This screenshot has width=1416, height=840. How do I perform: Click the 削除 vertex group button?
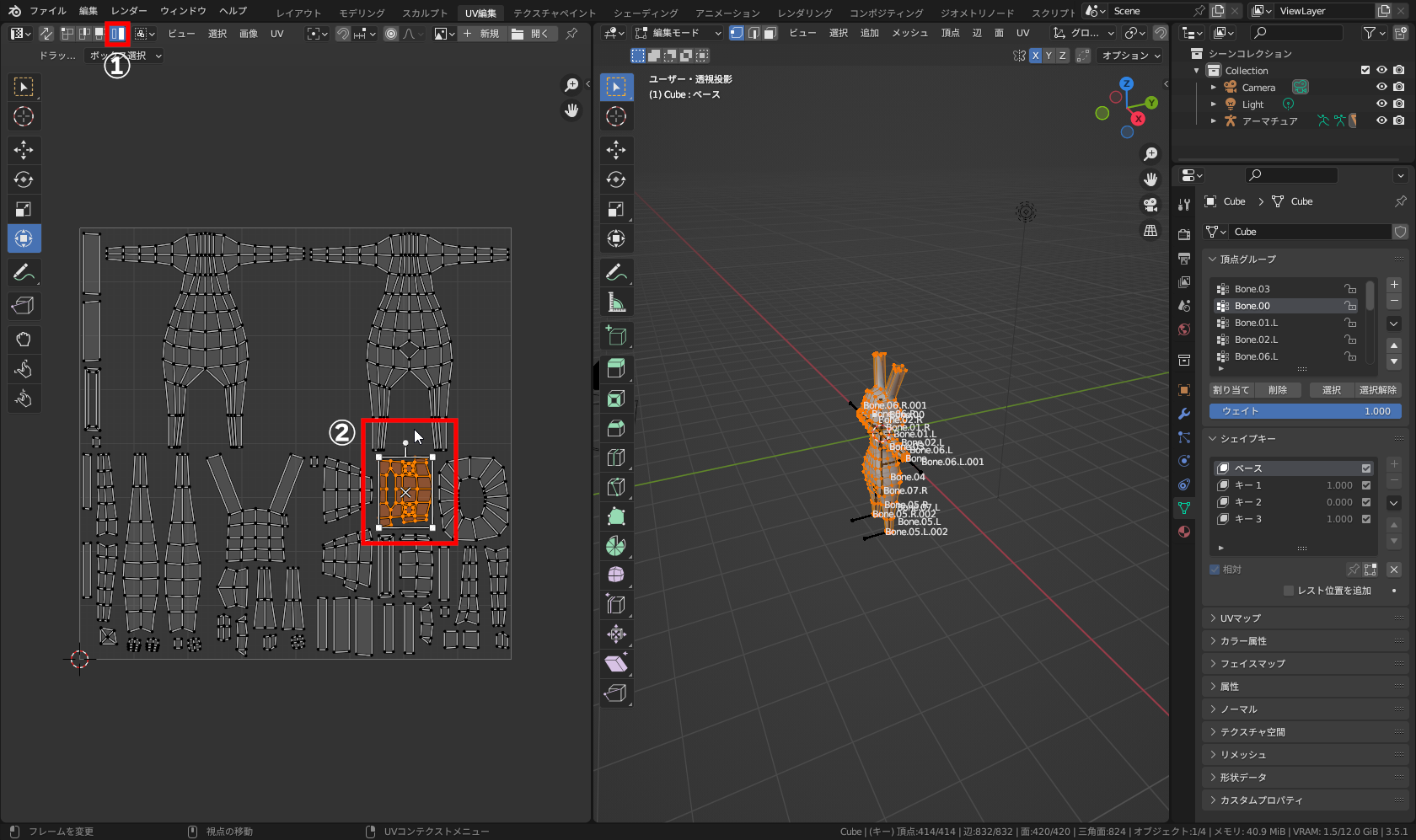click(1278, 390)
